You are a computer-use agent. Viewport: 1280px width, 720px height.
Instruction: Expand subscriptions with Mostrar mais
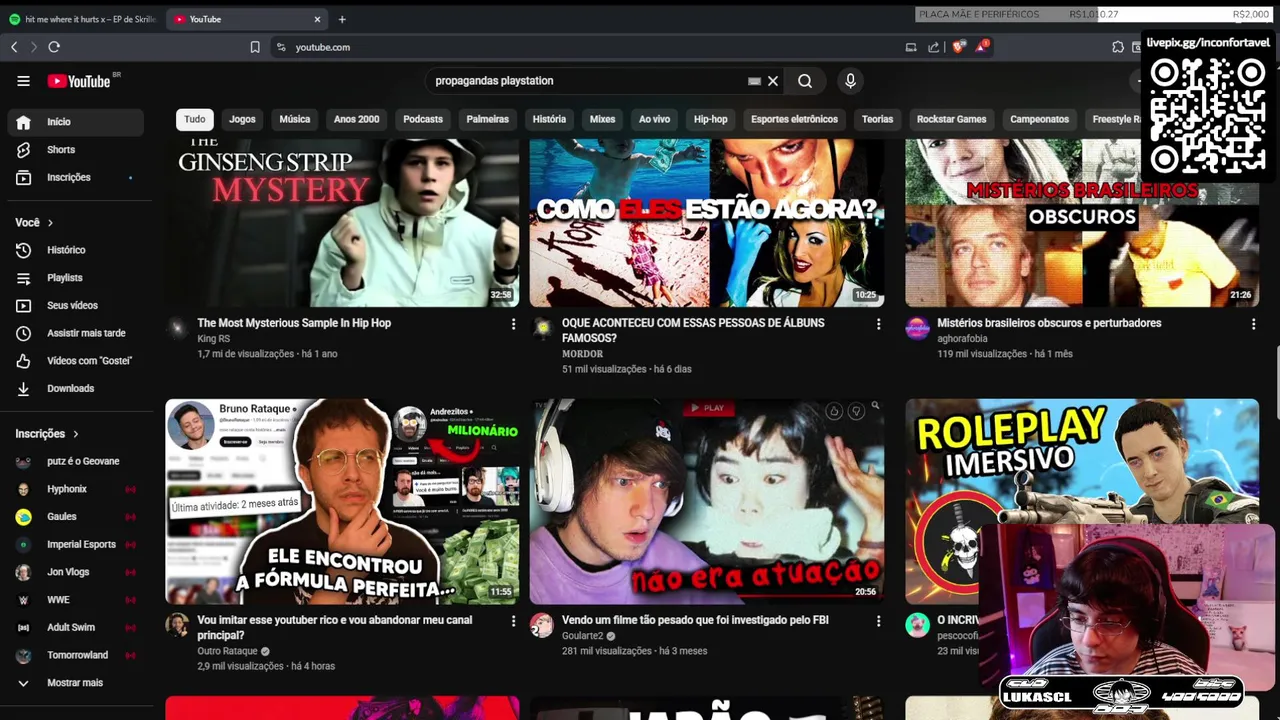click(x=75, y=683)
